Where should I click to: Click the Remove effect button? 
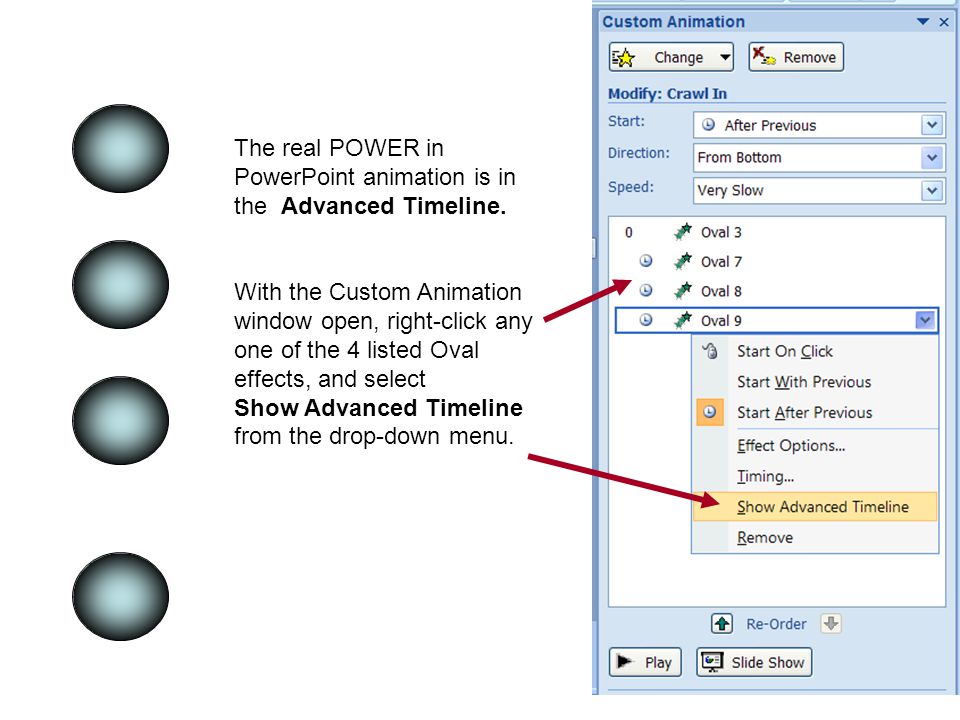(796, 58)
